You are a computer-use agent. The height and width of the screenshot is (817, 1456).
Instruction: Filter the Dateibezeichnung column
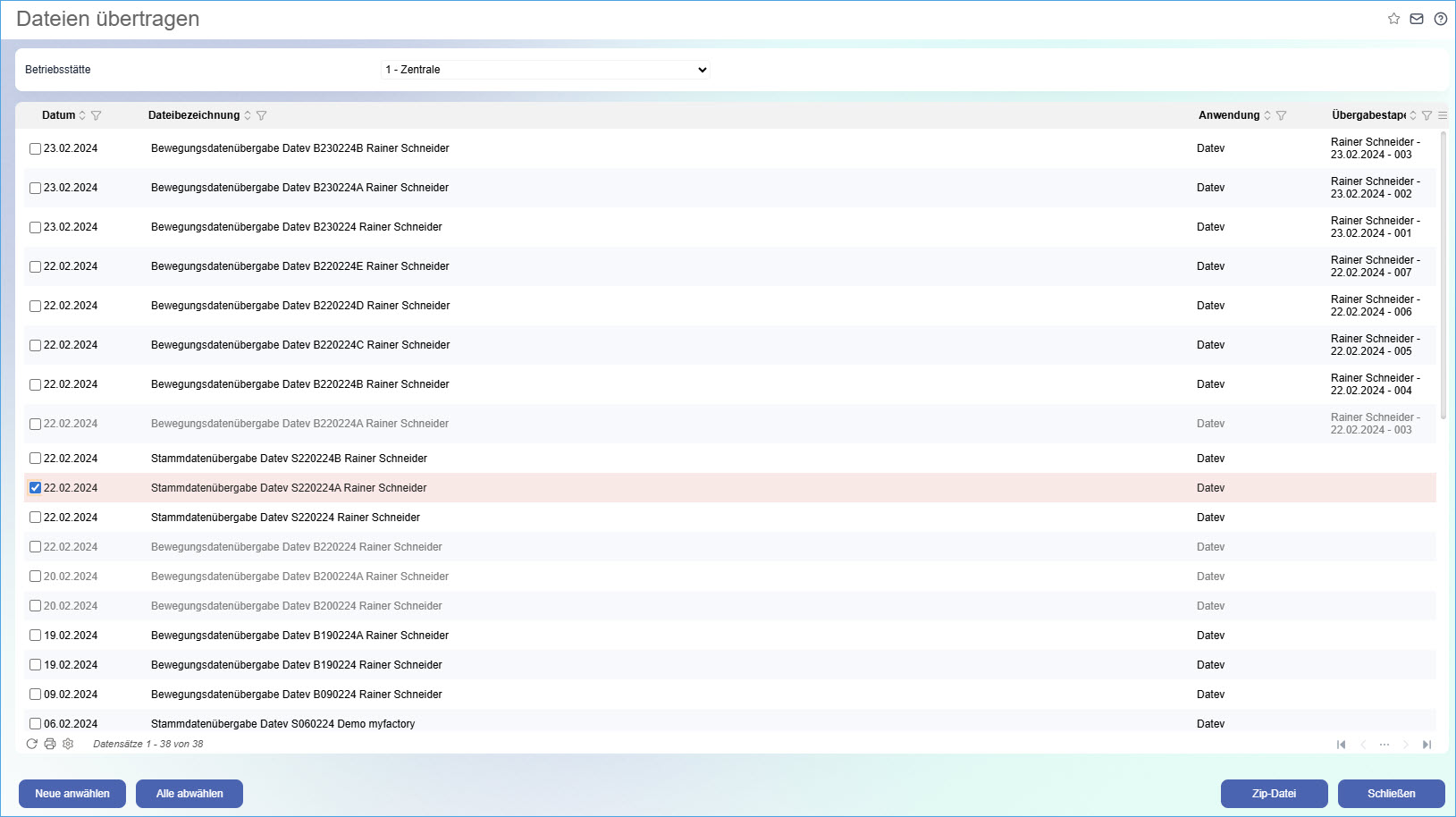(x=262, y=115)
